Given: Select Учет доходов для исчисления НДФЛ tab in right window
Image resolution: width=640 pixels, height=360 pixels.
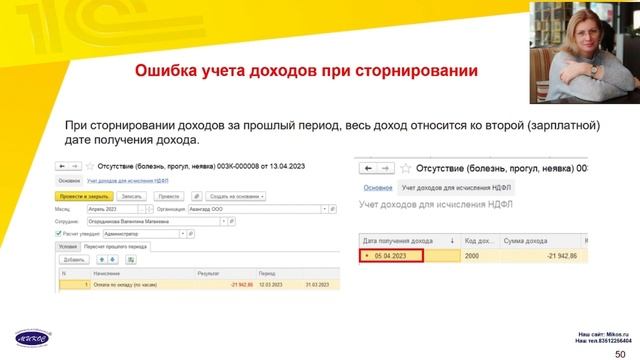Looking at the screenshot, I should pos(456,188).
